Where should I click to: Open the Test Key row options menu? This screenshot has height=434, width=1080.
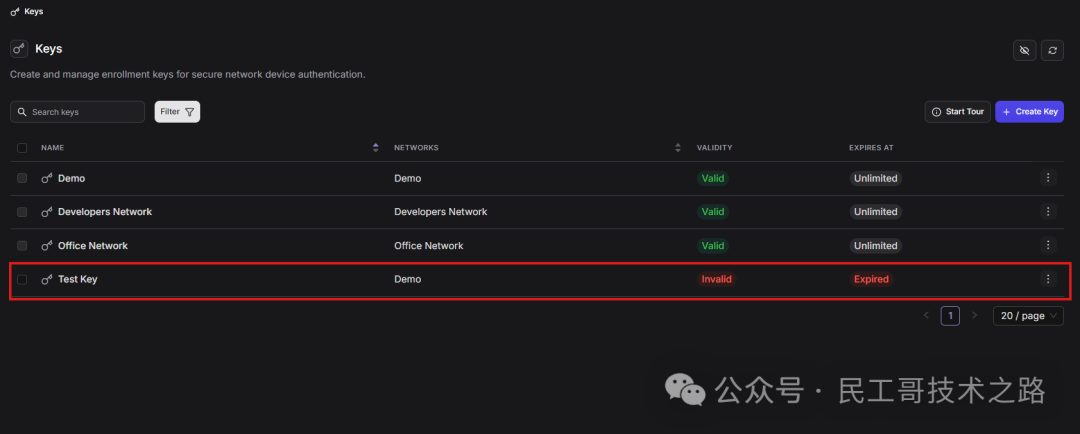pyautogui.click(x=1047, y=279)
